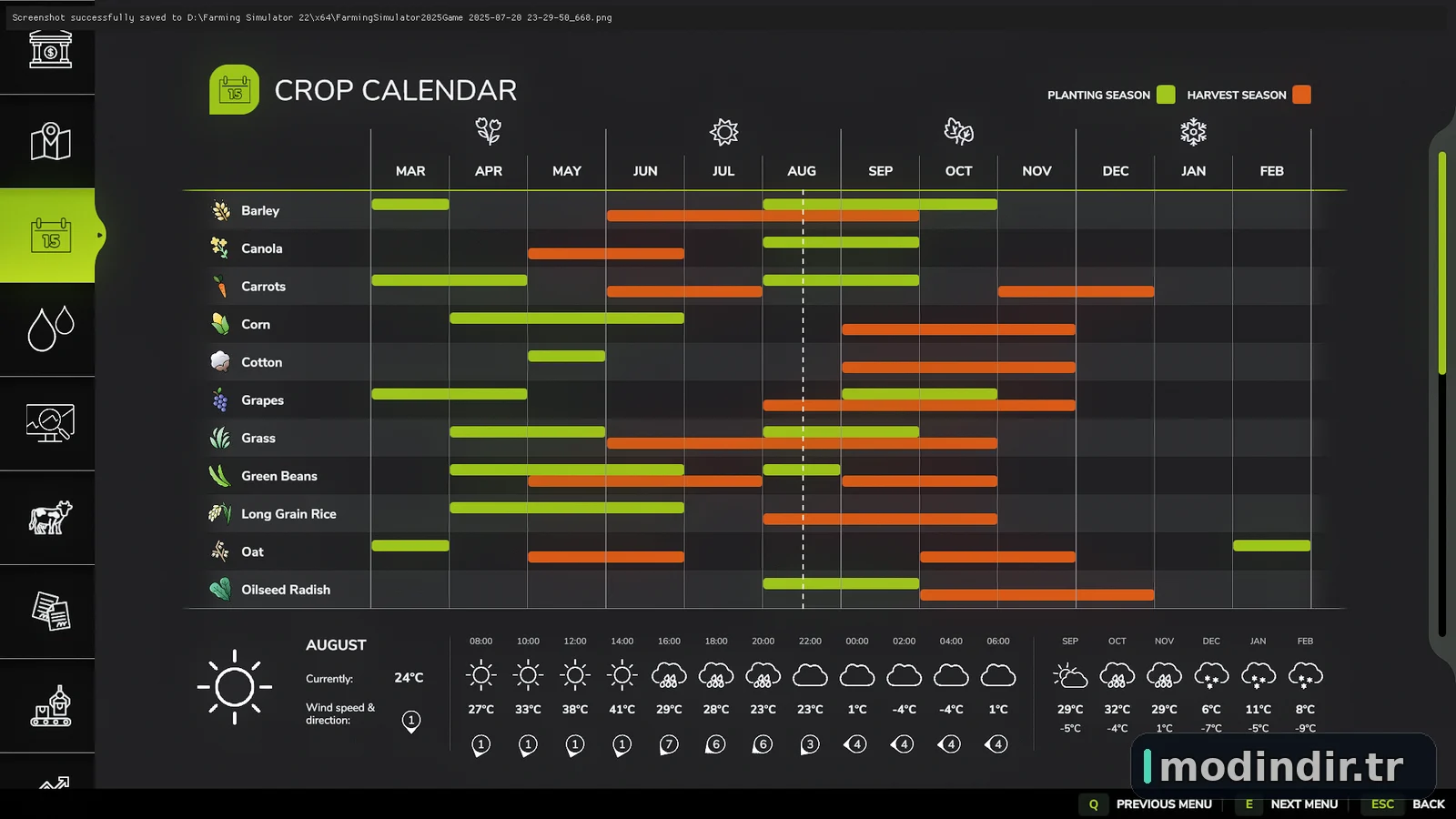The image size is (1456, 819).
Task: Open the animals cow sidebar icon
Action: point(50,518)
